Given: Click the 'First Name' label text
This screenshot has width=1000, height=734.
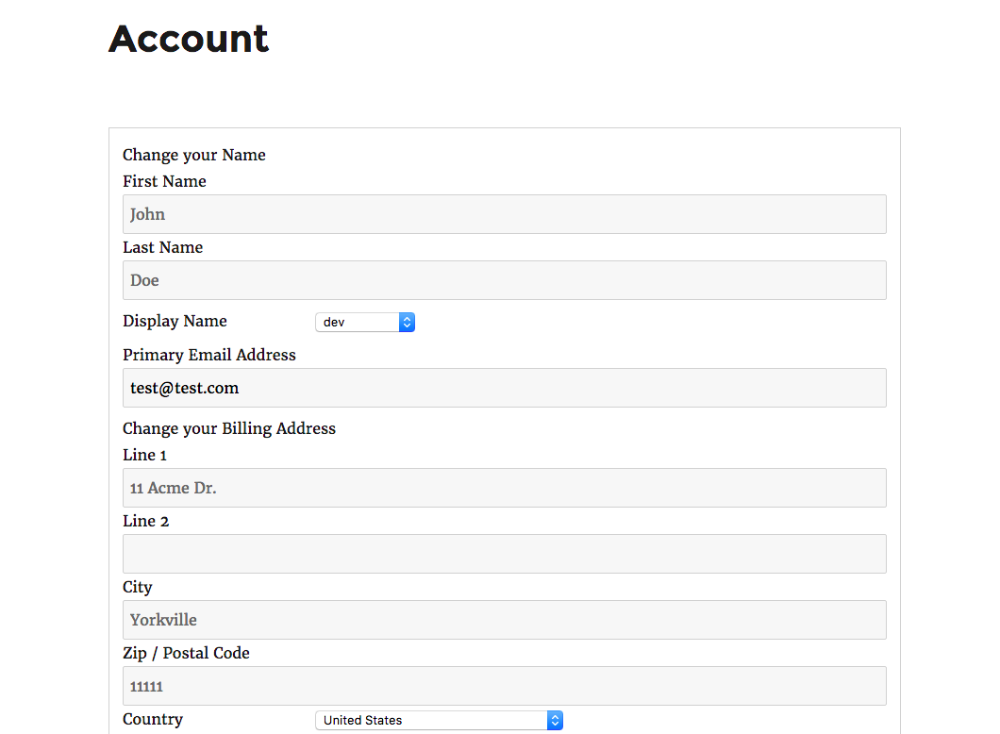Looking at the screenshot, I should point(164,181).
